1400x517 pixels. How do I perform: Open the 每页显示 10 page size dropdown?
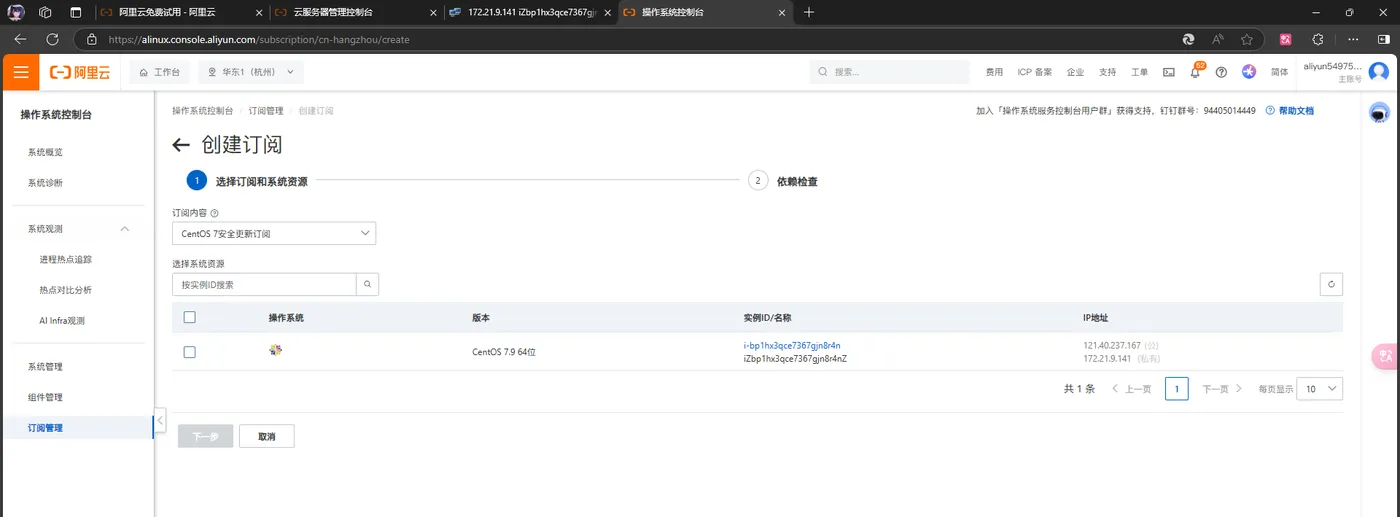click(x=1319, y=388)
